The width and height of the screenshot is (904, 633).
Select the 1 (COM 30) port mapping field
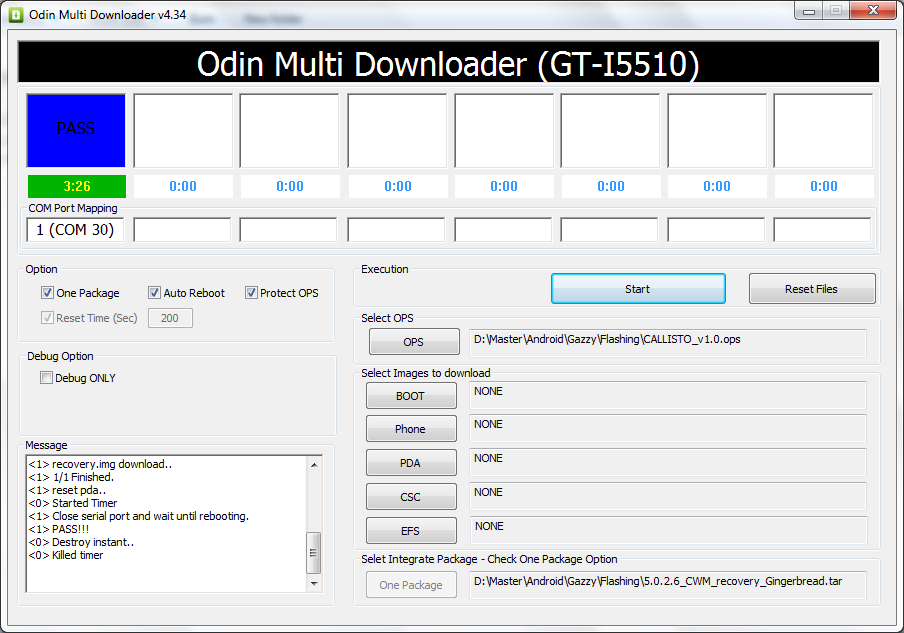click(x=74, y=229)
